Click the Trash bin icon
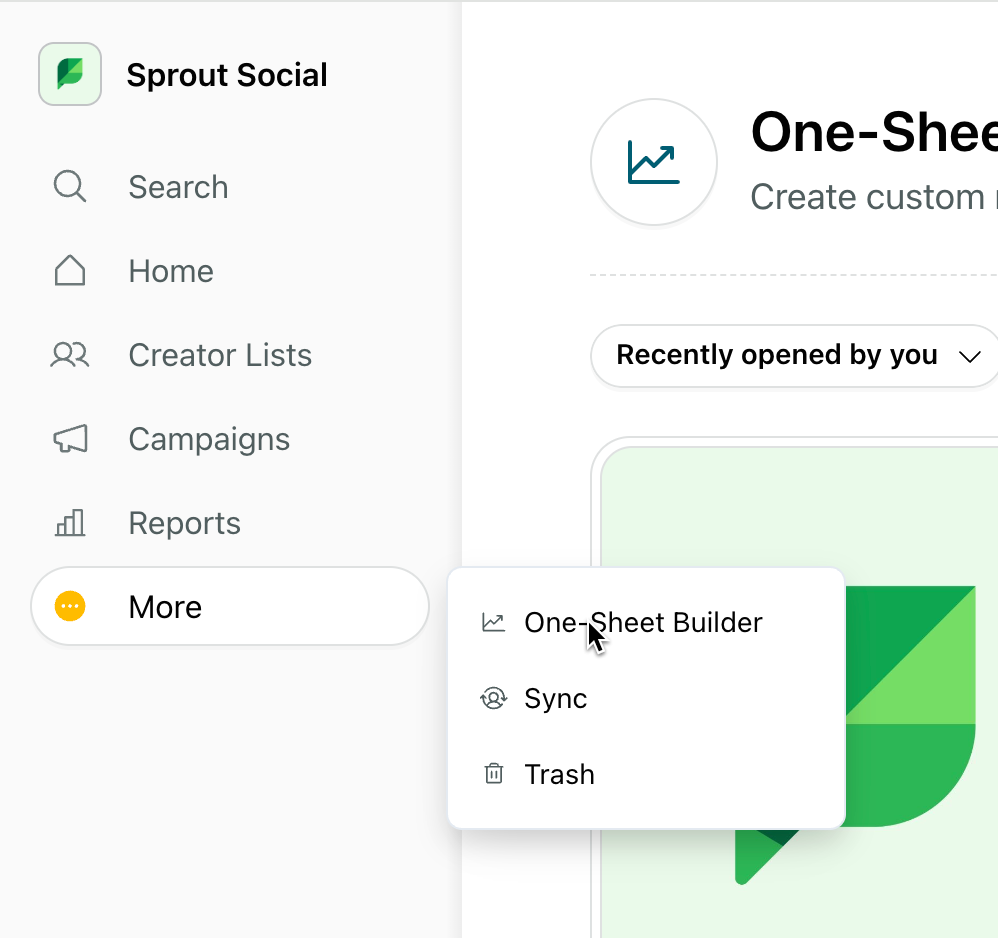This screenshot has height=938, width=998. [493, 774]
